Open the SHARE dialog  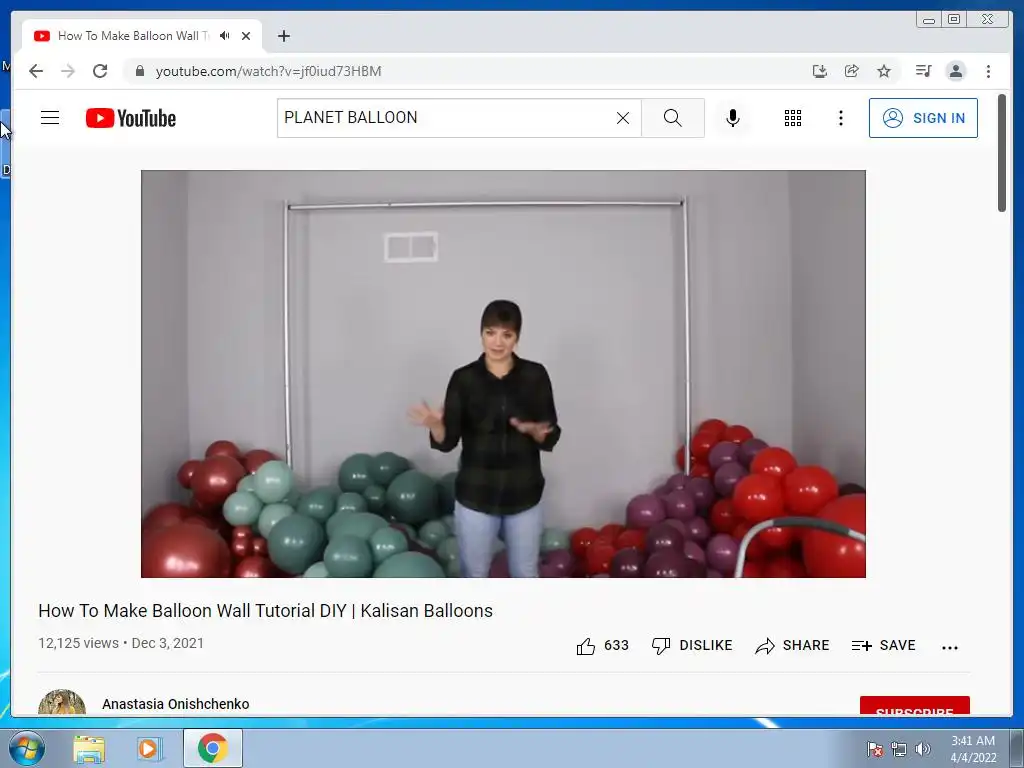(x=792, y=645)
